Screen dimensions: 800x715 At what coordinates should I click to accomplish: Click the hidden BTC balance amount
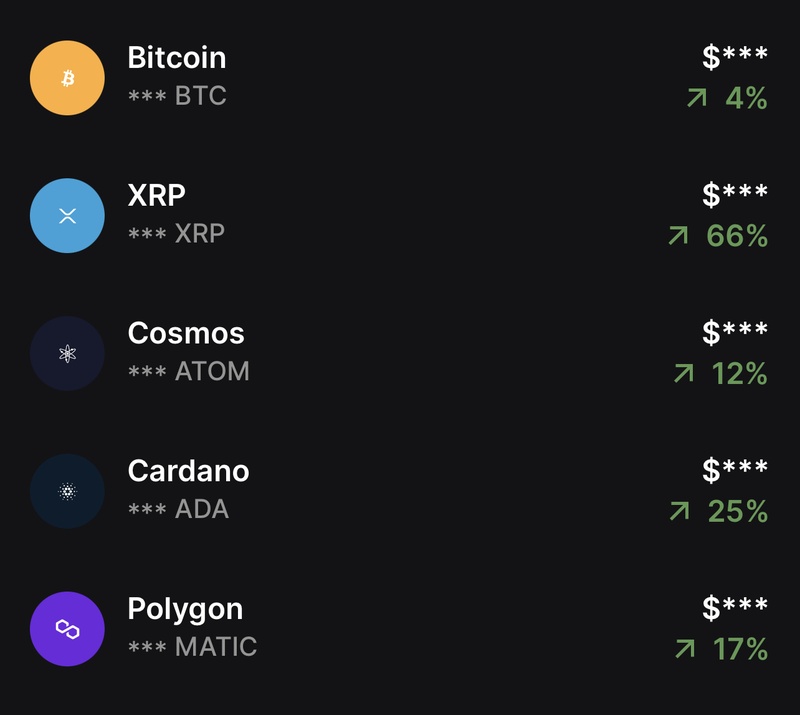pyautogui.click(x=177, y=97)
